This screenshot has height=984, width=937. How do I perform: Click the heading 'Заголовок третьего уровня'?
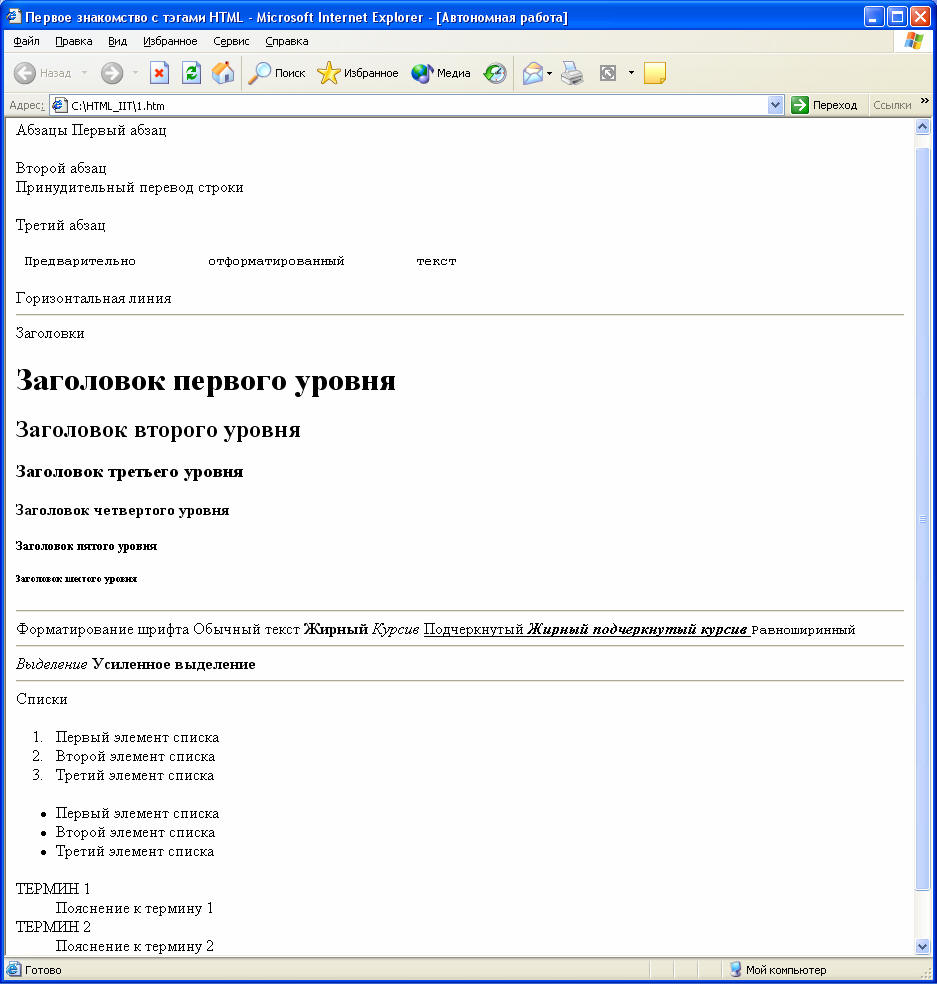(129, 472)
